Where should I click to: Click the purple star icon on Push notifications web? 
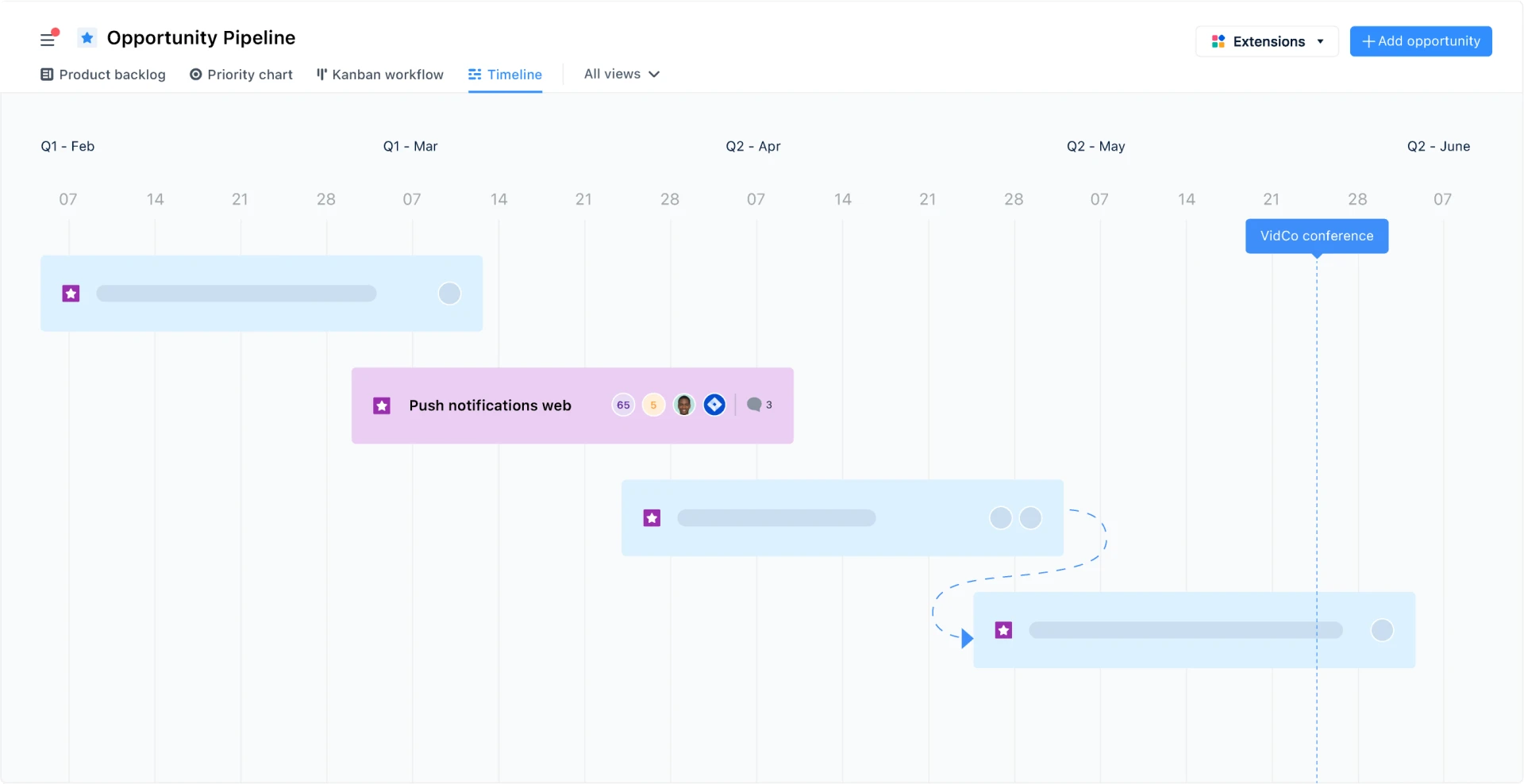click(x=382, y=405)
